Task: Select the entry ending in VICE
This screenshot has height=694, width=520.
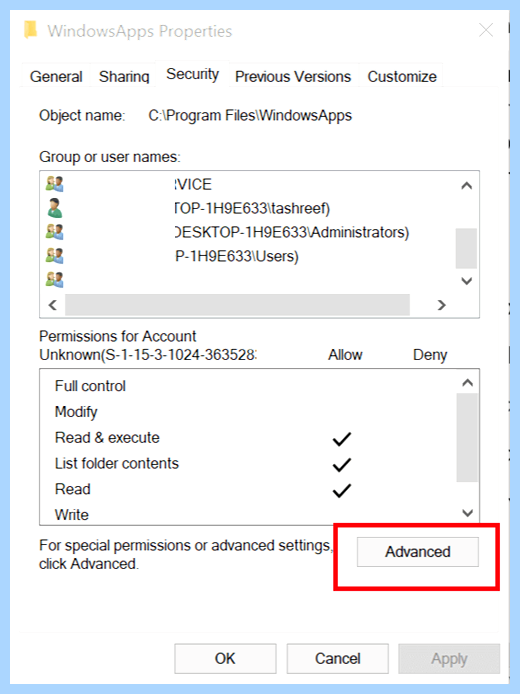Action: [x=193, y=184]
